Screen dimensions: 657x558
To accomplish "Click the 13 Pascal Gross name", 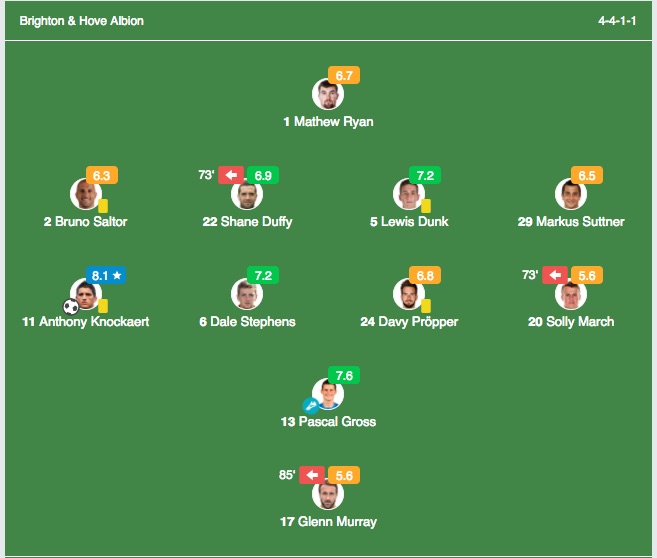I will pyautogui.click(x=328, y=421).
